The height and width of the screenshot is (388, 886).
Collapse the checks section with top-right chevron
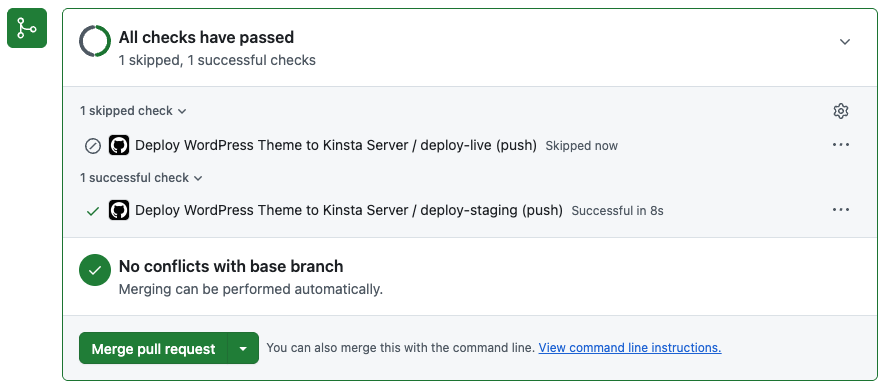coord(845,42)
